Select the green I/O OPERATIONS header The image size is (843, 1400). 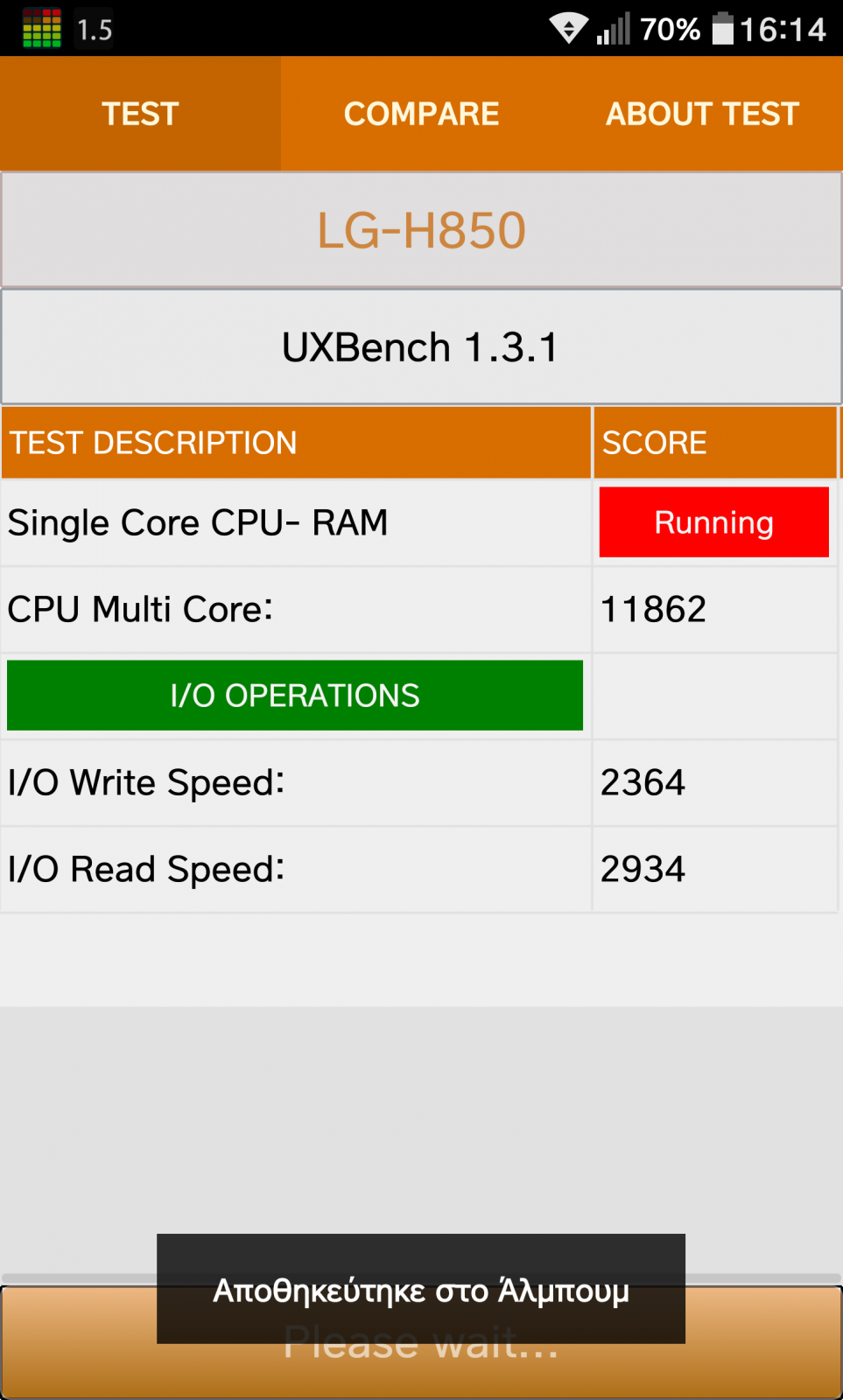[x=295, y=696]
